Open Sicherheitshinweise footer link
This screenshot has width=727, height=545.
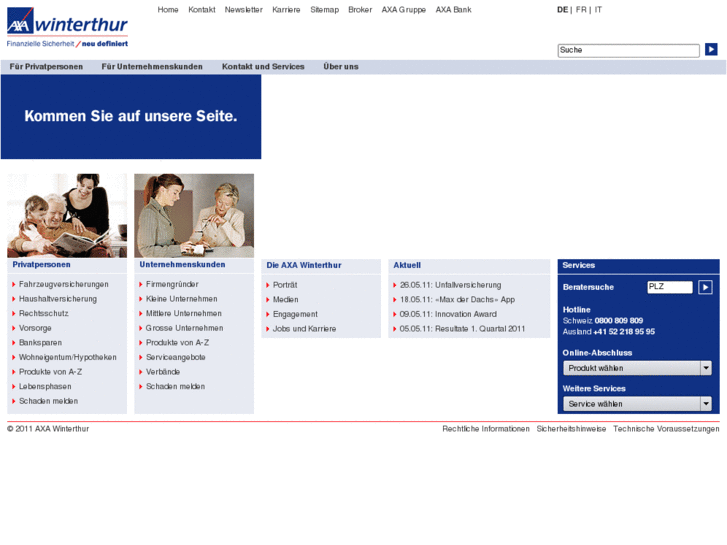coord(571,429)
